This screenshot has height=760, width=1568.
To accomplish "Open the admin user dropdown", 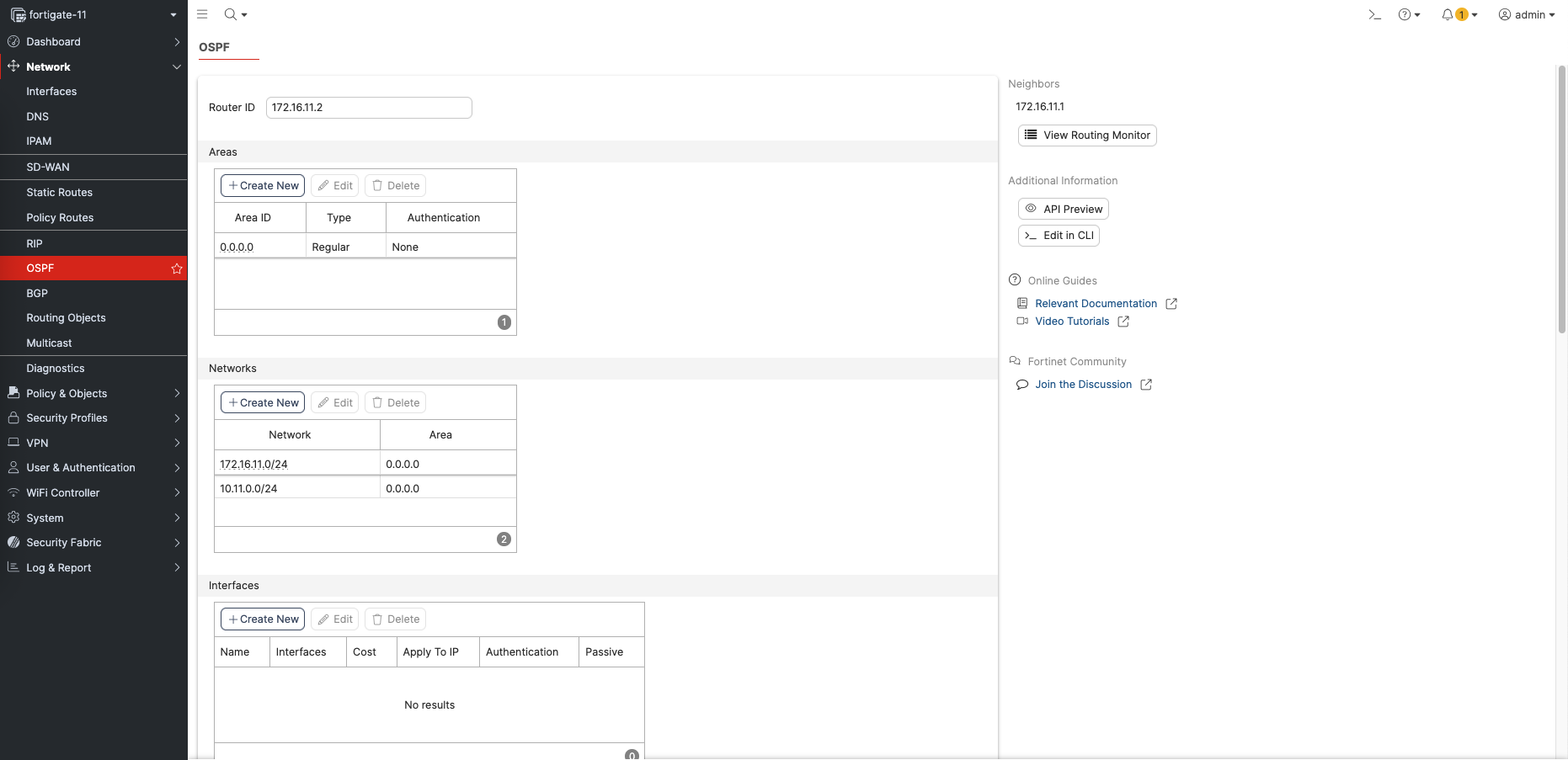I will (x=1526, y=14).
